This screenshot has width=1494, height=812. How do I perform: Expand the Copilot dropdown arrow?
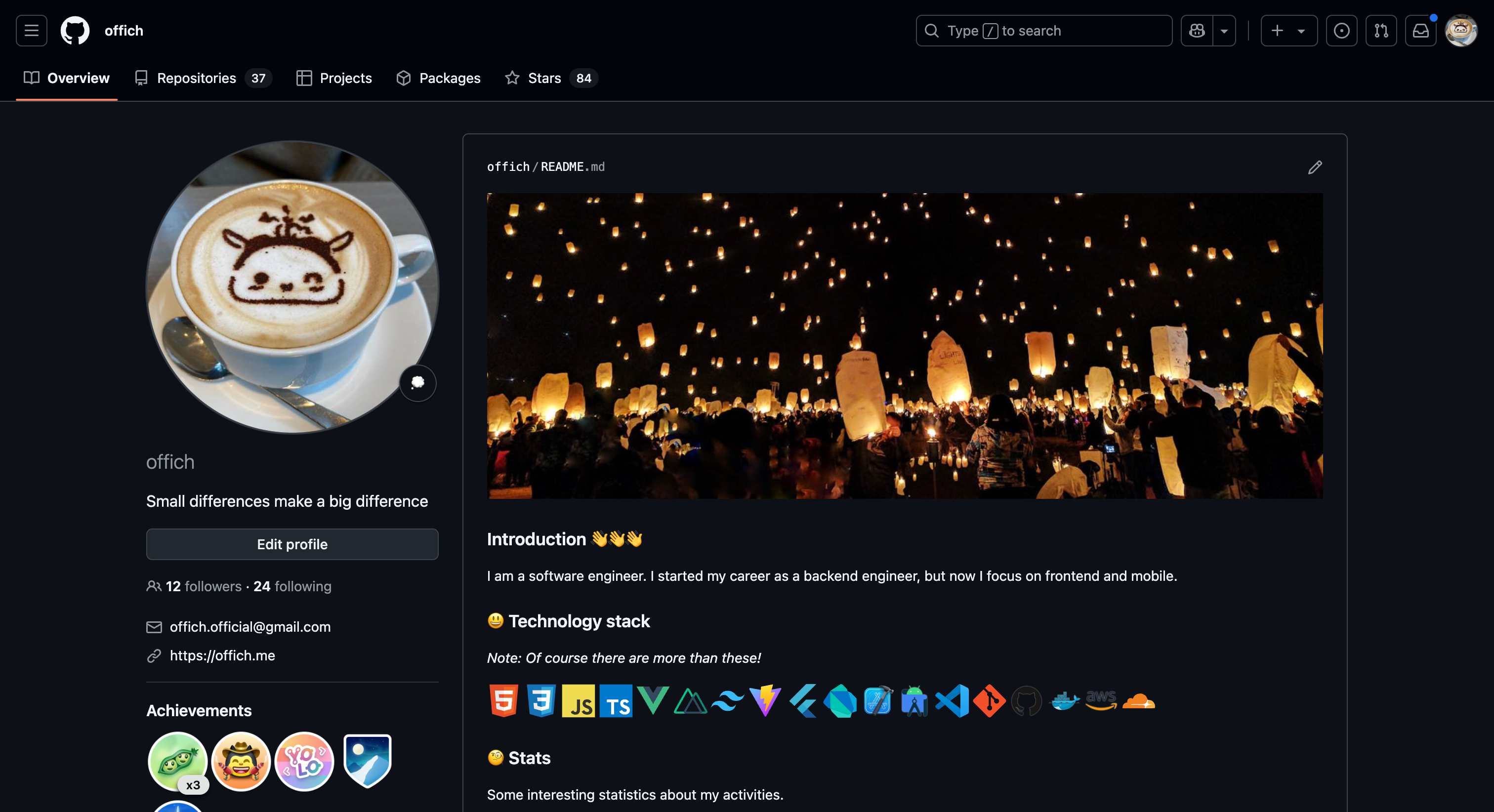1224,31
